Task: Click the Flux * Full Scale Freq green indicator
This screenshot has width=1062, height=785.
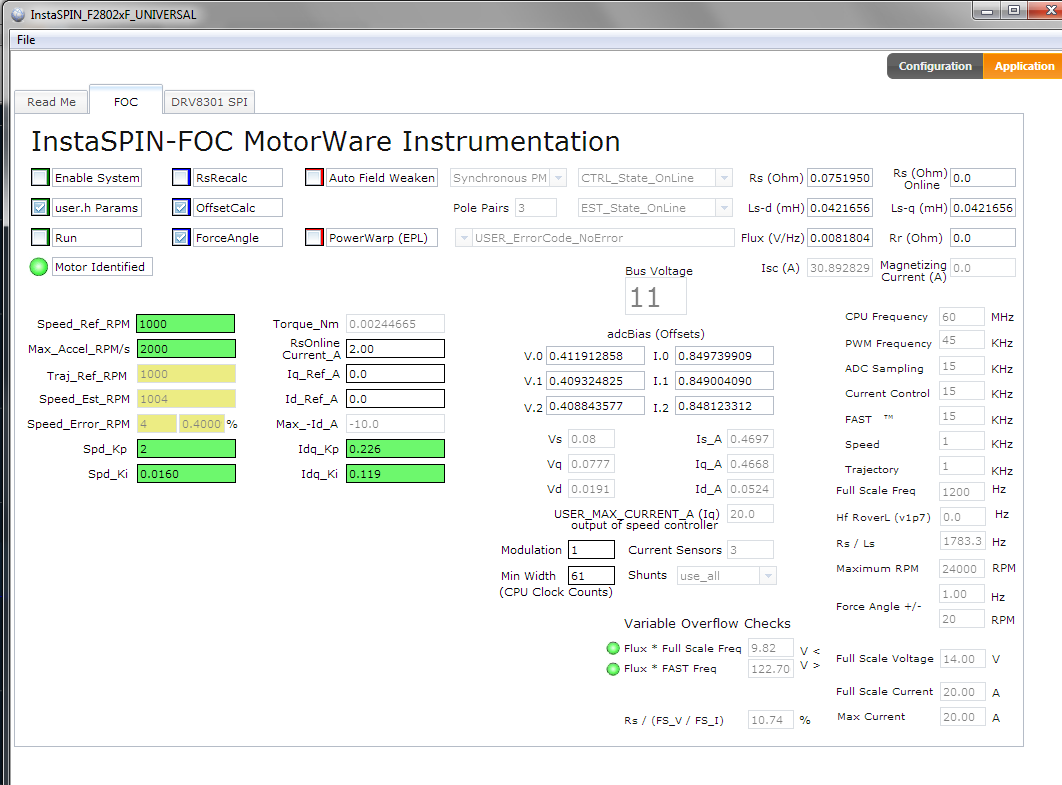Action: point(613,648)
